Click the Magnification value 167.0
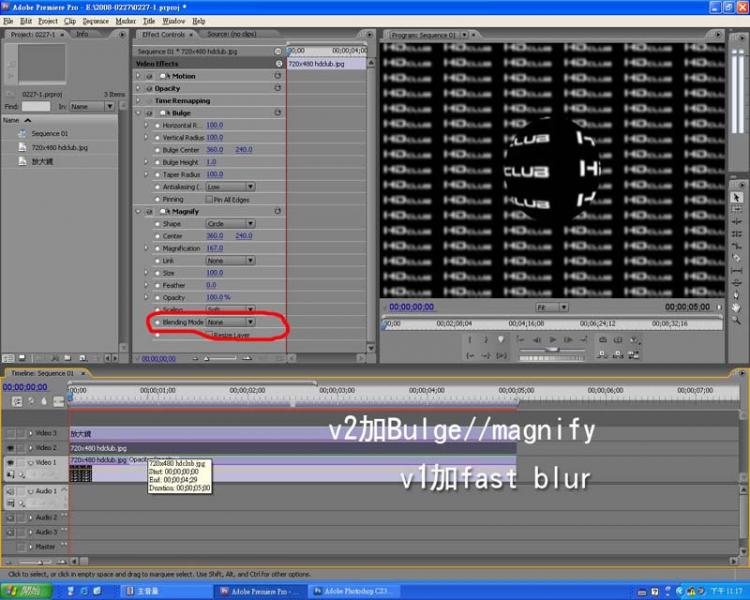 pyautogui.click(x=214, y=248)
